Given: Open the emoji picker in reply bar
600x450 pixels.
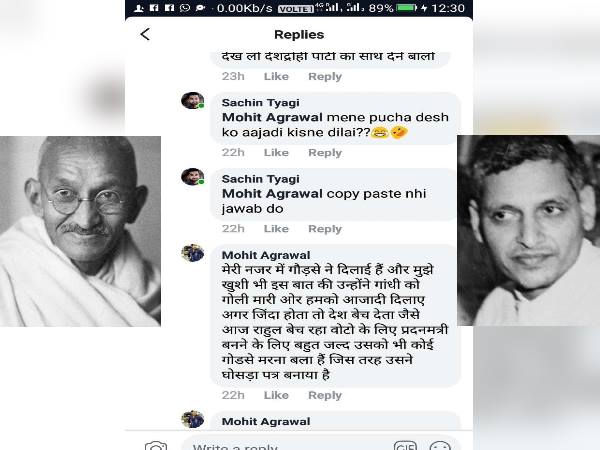Looking at the screenshot, I should (x=439, y=445).
